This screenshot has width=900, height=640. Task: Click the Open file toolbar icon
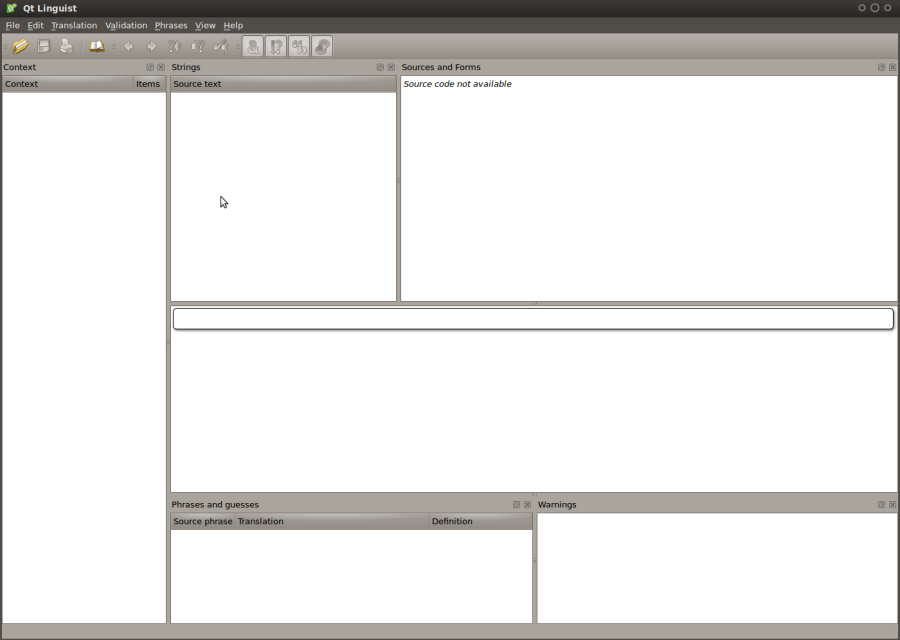point(20,46)
